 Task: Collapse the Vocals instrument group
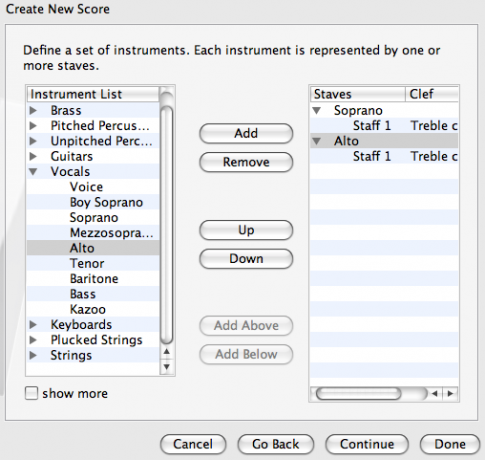33,172
